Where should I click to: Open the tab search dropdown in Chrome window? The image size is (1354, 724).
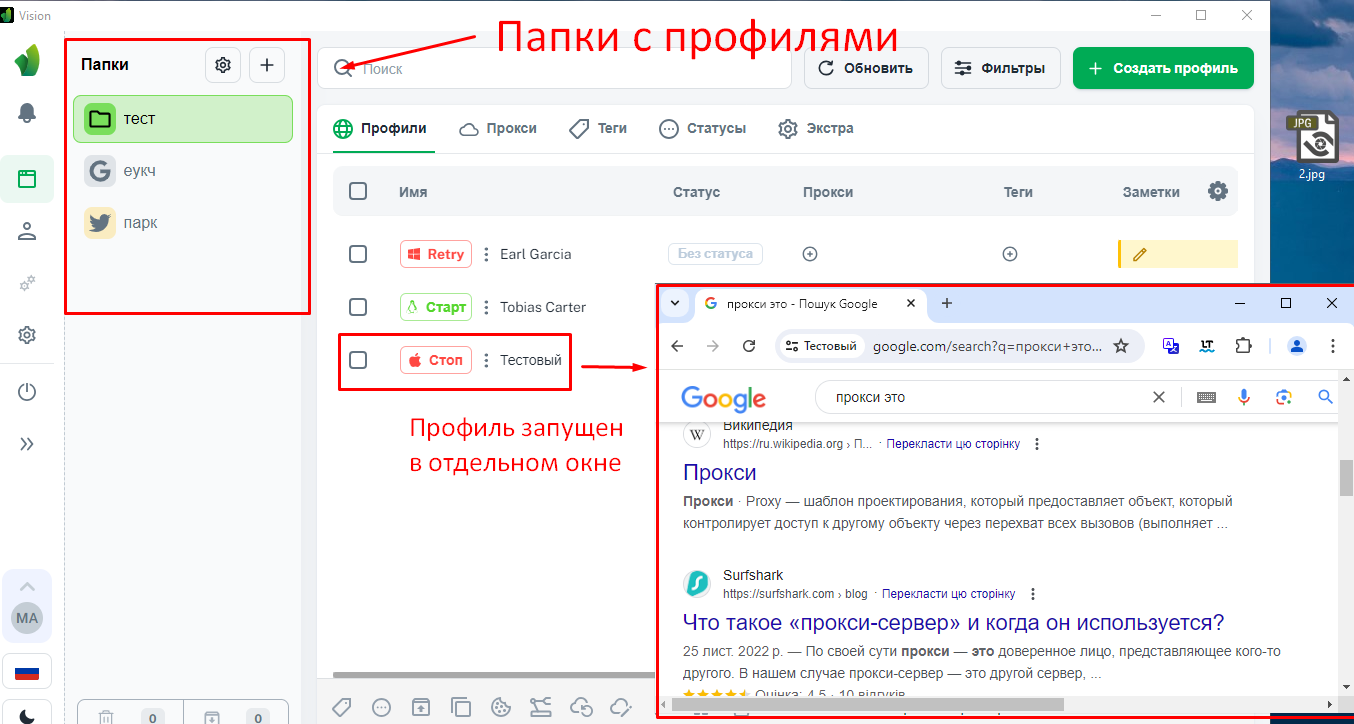tap(675, 303)
